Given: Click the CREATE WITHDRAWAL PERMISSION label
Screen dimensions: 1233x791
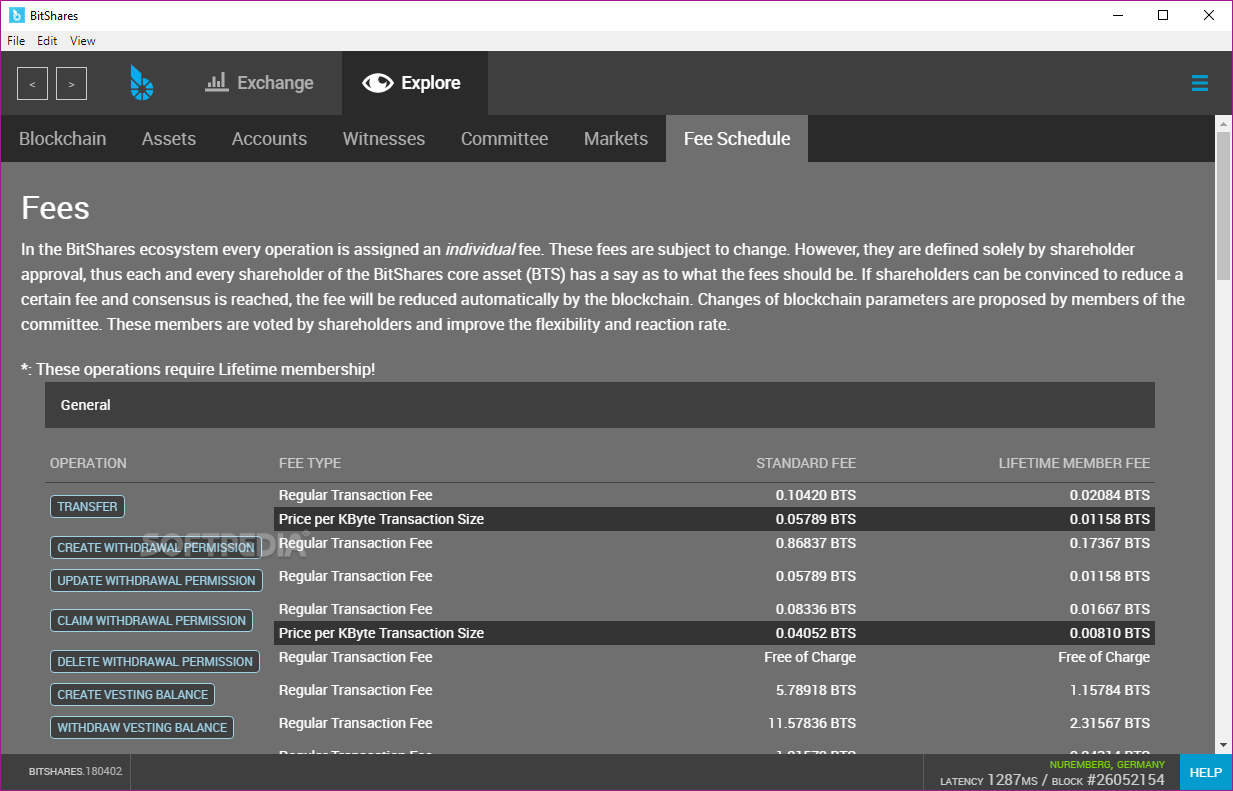Looking at the screenshot, I should pyautogui.click(x=156, y=548).
